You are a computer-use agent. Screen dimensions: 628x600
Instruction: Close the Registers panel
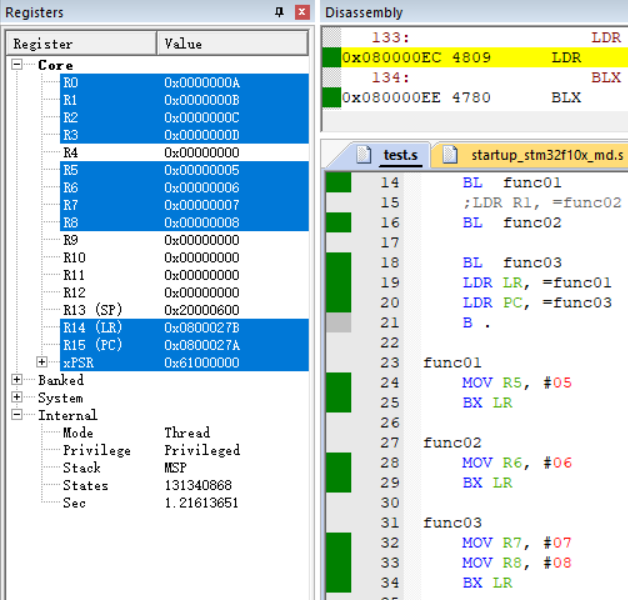coord(302,12)
